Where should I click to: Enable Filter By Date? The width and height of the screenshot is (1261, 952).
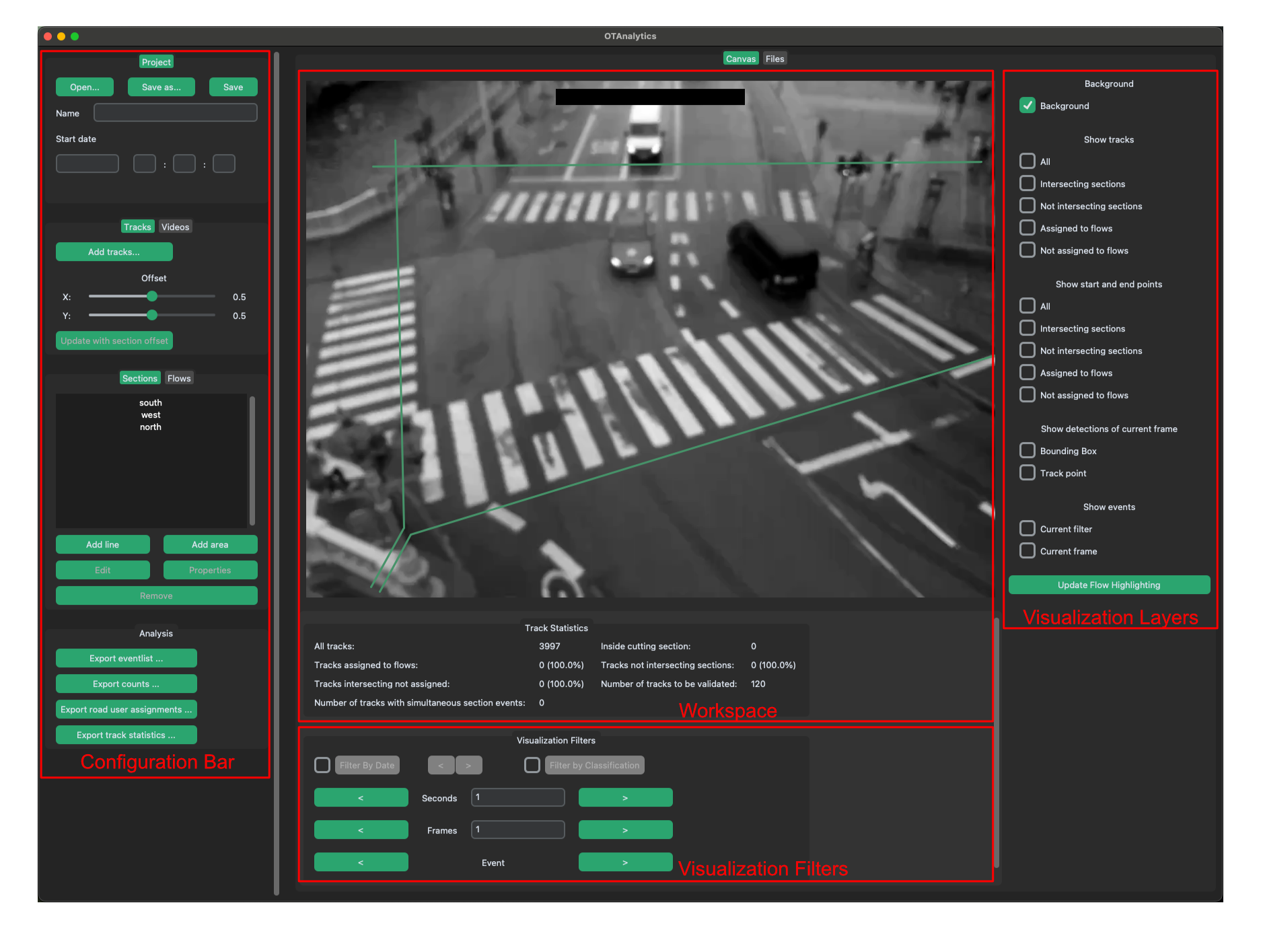point(322,764)
